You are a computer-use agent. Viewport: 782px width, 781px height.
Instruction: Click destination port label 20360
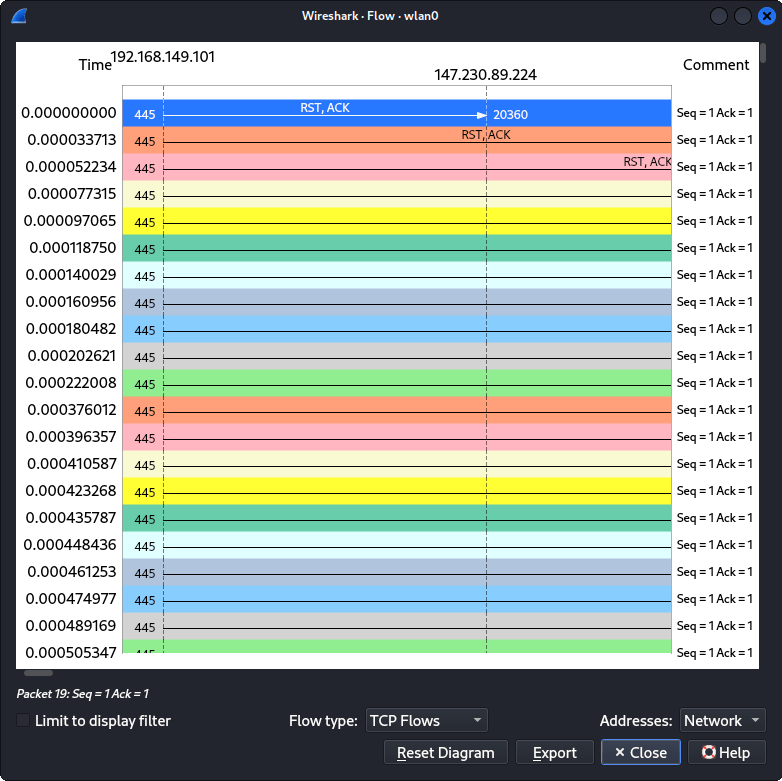point(510,115)
